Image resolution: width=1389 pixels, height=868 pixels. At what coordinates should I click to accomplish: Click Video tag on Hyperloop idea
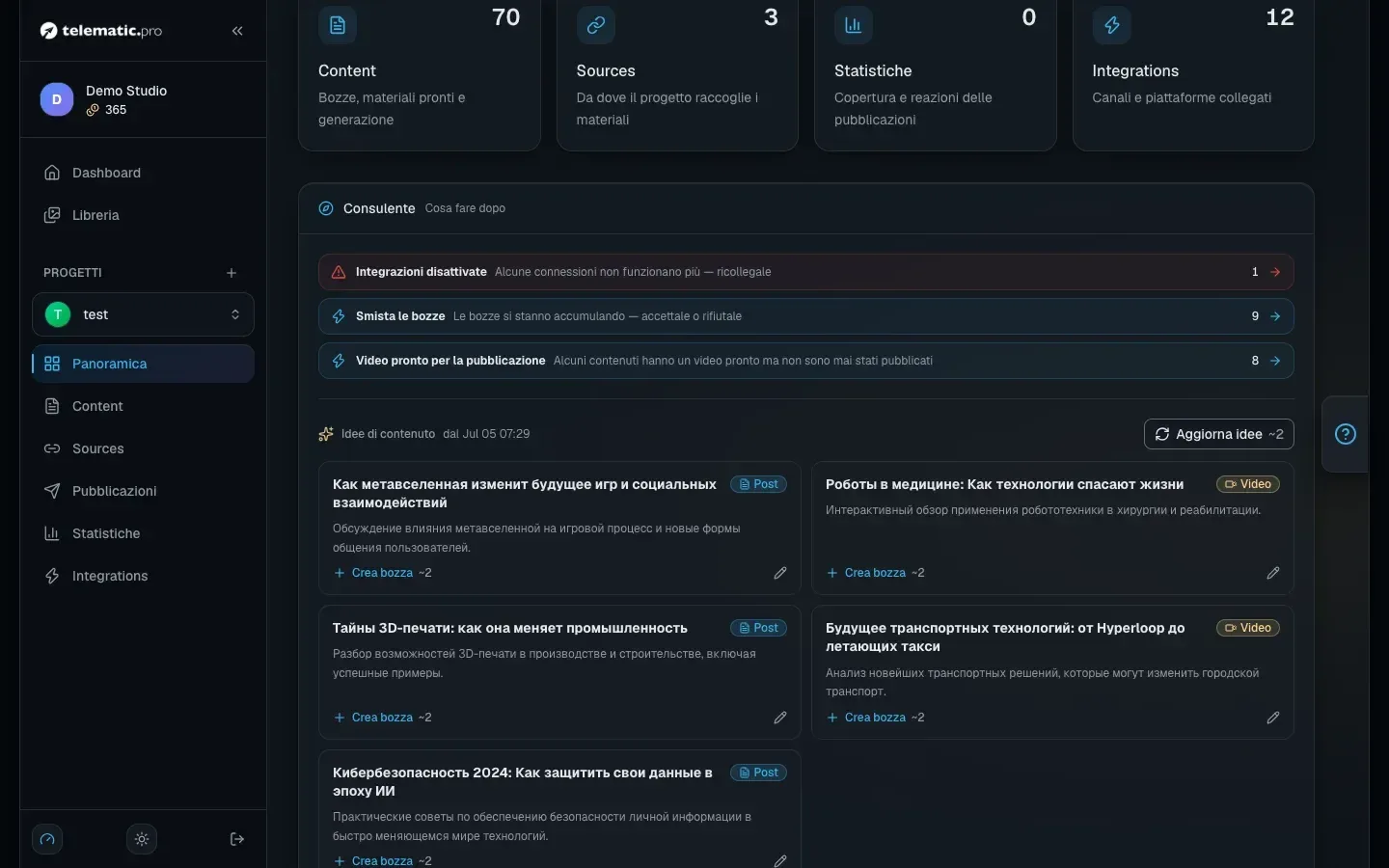coord(1248,628)
